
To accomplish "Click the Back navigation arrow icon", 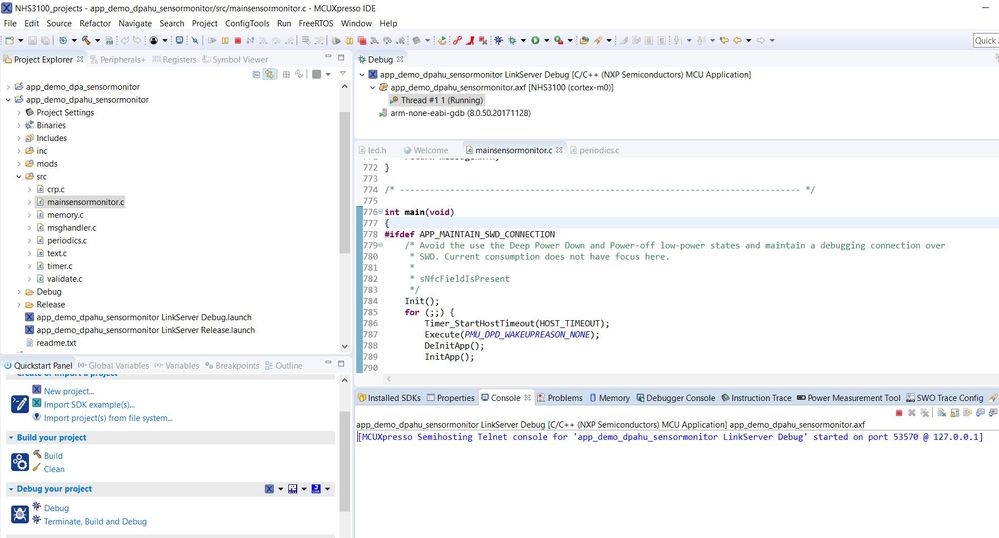I will pyautogui.click(x=737, y=40).
